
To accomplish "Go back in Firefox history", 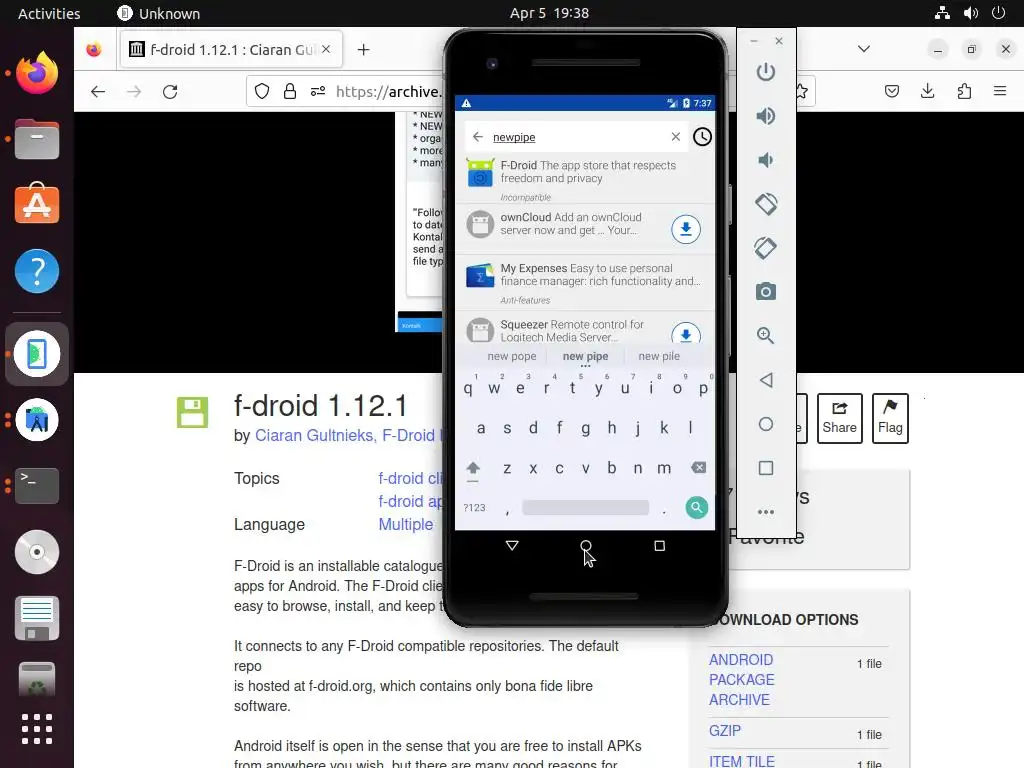I will pyautogui.click(x=98, y=91).
